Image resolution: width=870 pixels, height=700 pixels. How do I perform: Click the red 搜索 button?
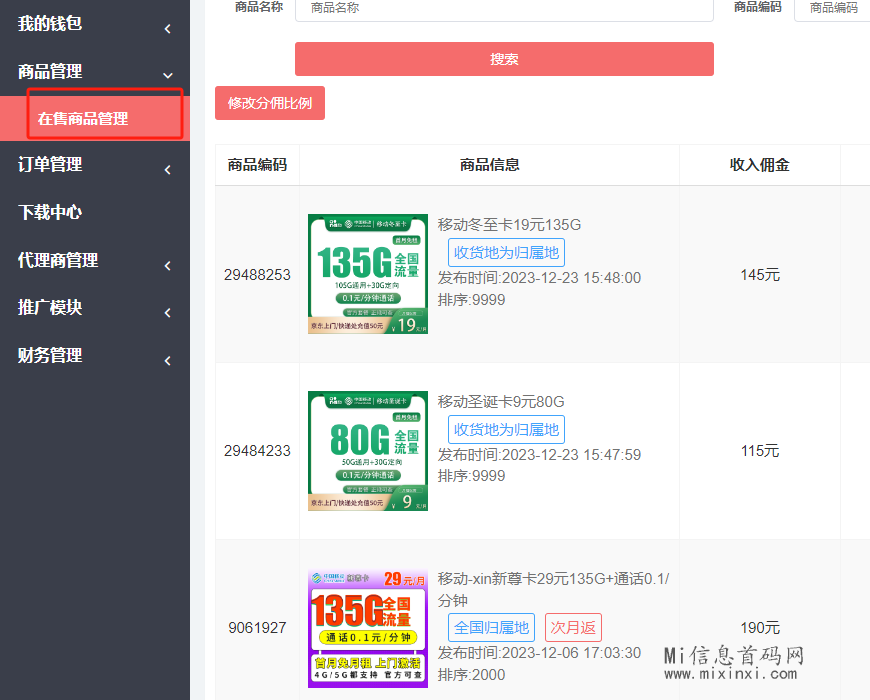pos(504,59)
